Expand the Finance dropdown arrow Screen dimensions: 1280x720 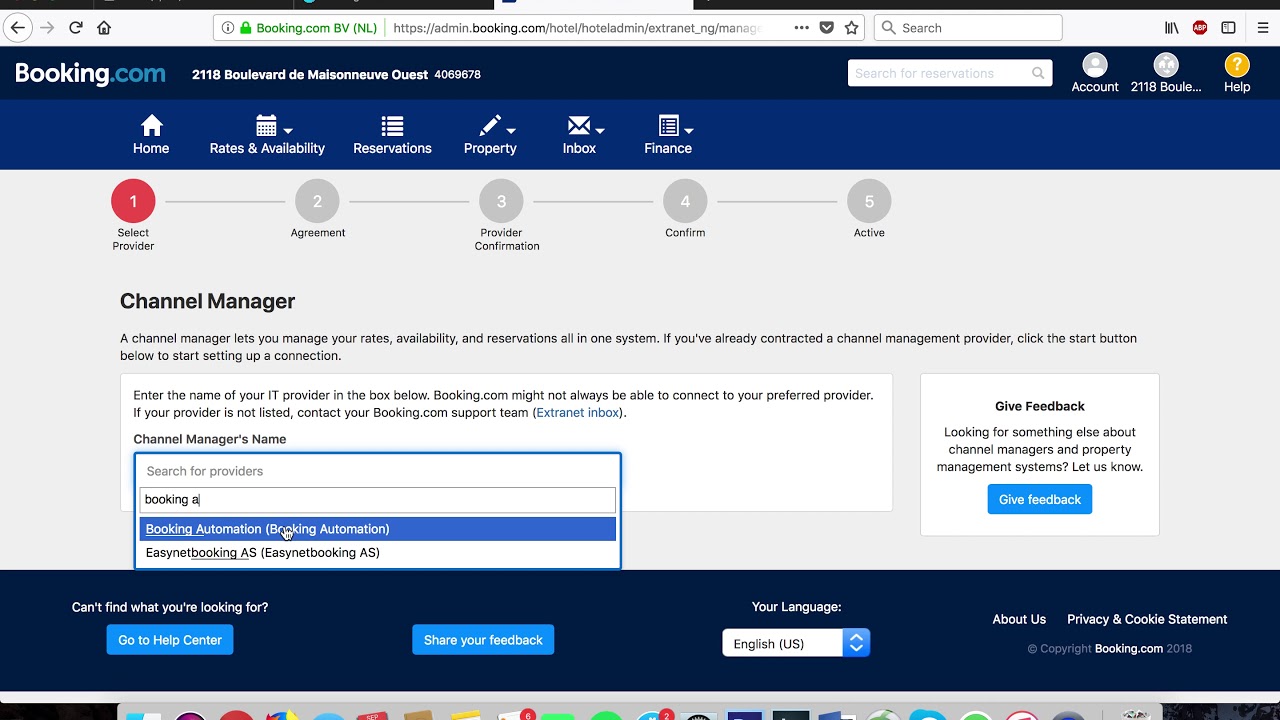click(x=688, y=130)
